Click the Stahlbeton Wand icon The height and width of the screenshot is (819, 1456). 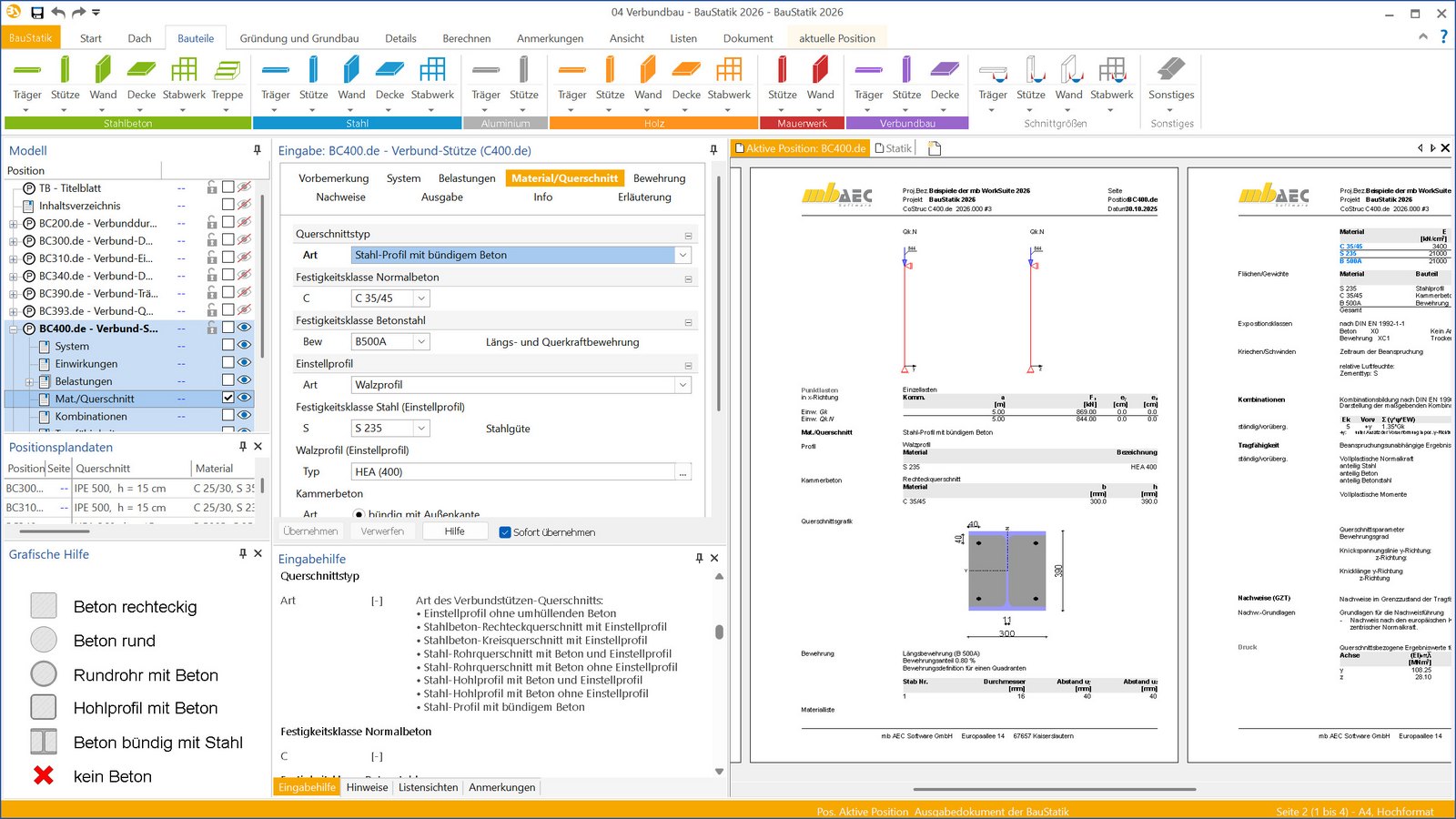point(103,71)
